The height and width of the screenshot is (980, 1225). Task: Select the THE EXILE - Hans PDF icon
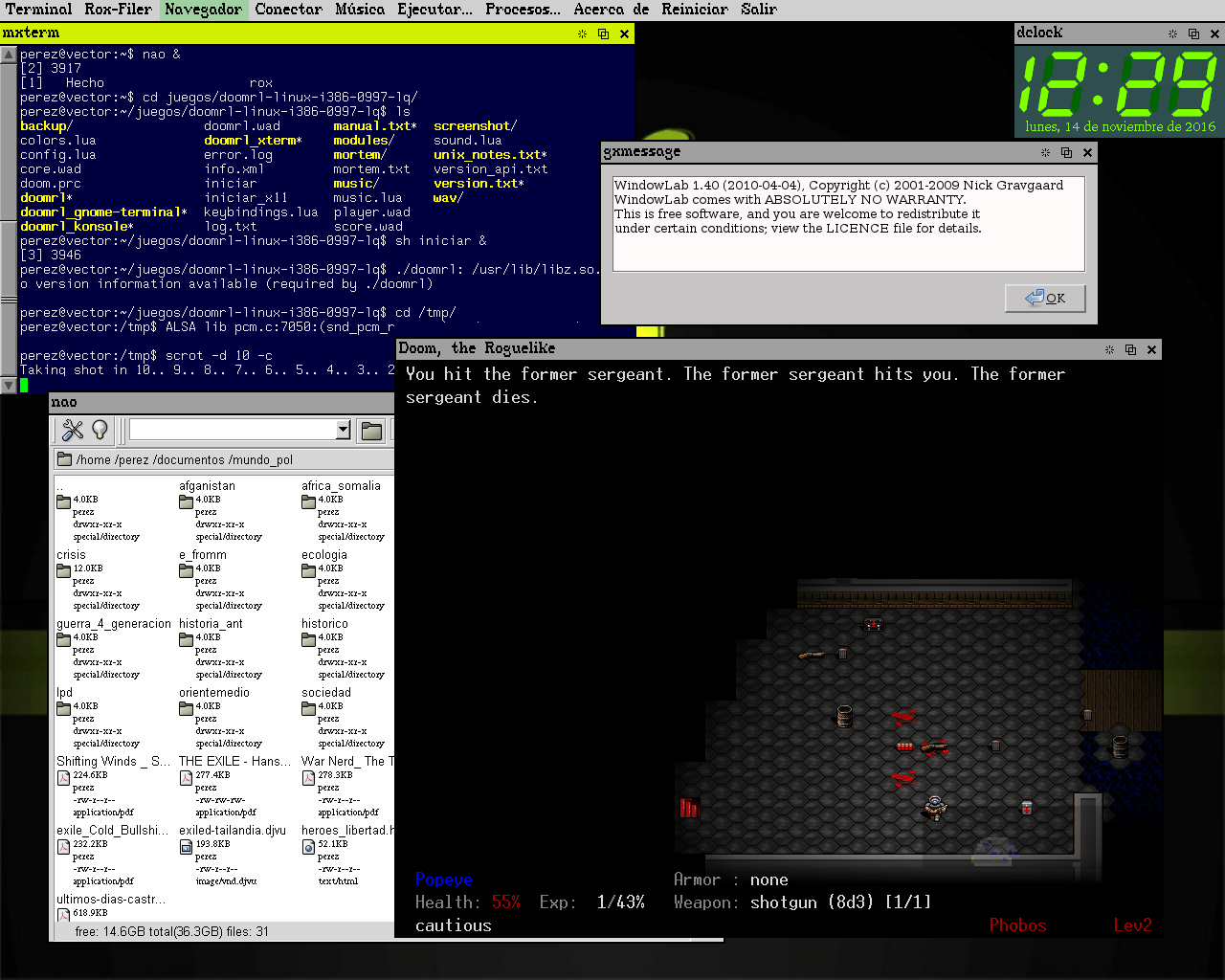(x=186, y=778)
